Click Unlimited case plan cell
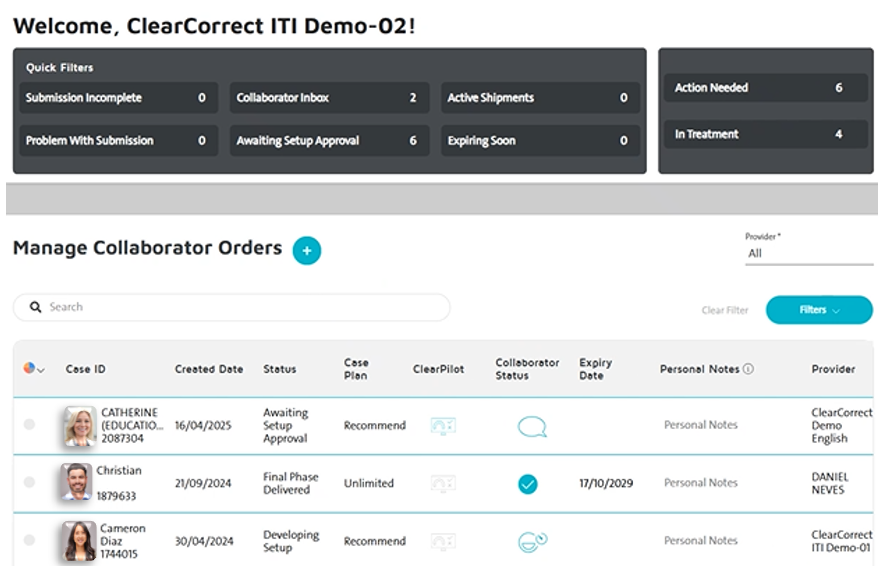 [x=368, y=483]
